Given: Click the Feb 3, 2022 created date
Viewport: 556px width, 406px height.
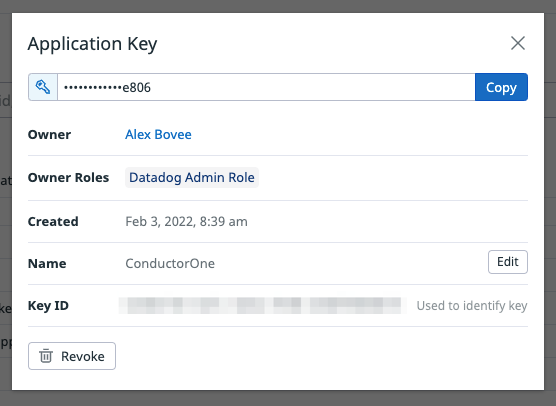Looking at the screenshot, I should tap(186, 222).
